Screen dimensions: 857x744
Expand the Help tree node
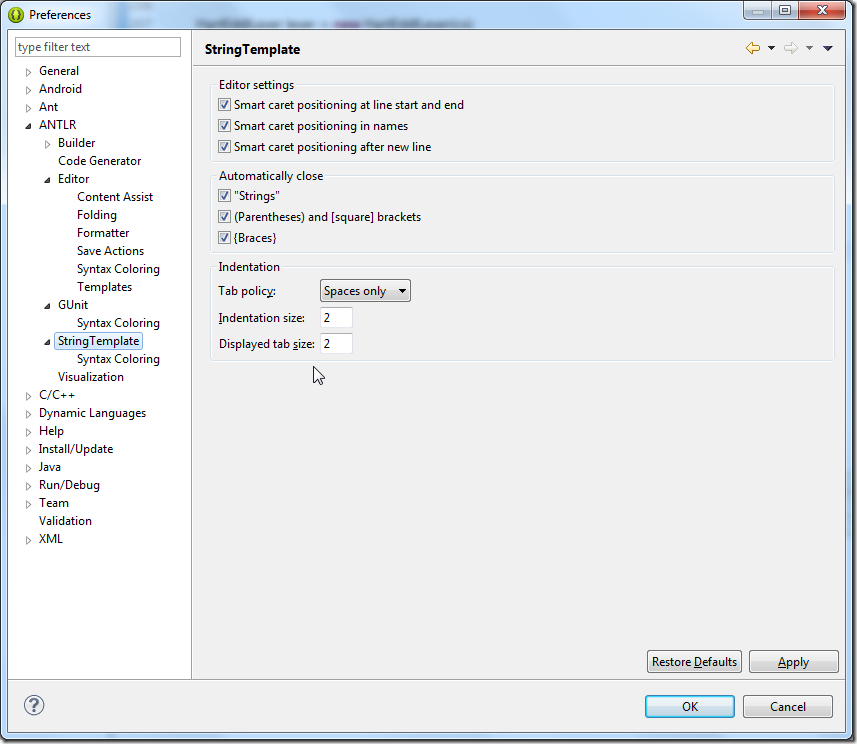28,432
